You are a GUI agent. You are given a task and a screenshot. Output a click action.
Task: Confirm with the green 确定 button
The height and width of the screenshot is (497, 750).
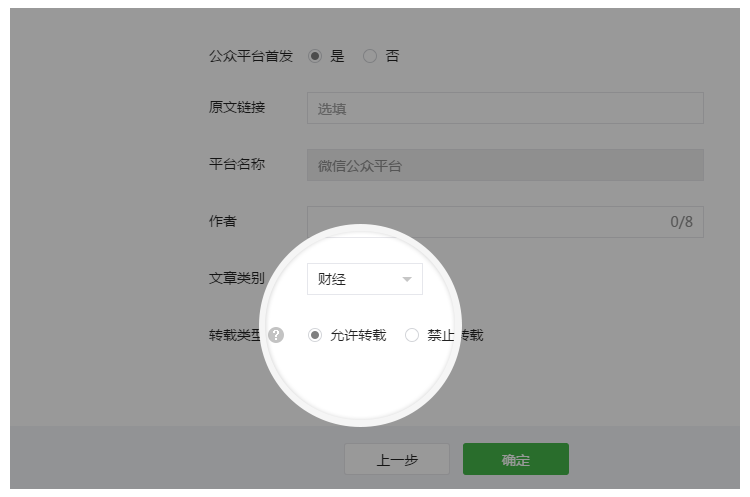pos(515,459)
